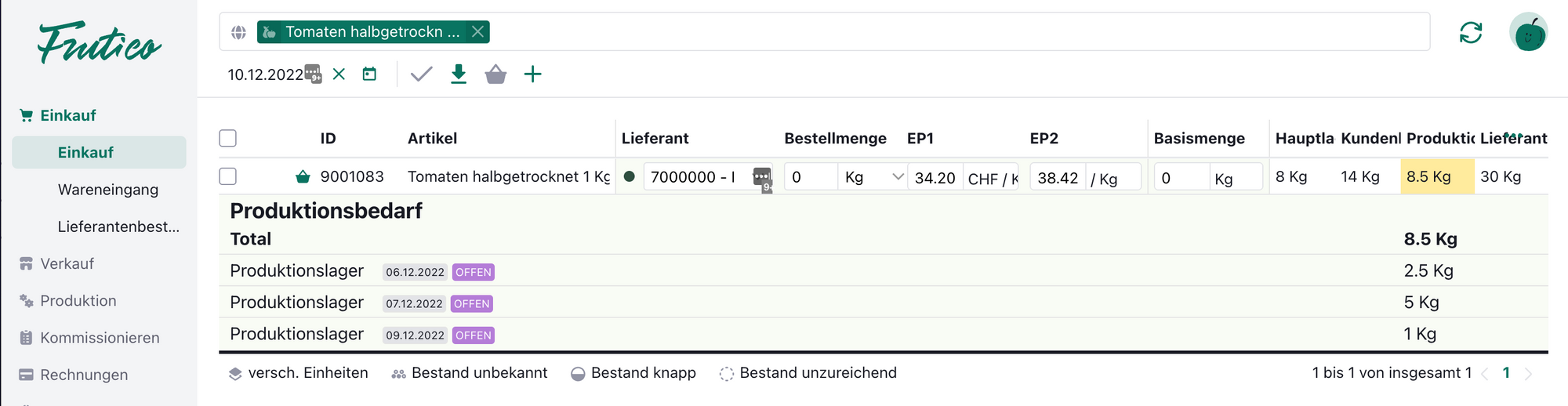Click the globe icon in search bar
Image resolution: width=1568 pixels, height=406 pixels.
pyautogui.click(x=238, y=32)
